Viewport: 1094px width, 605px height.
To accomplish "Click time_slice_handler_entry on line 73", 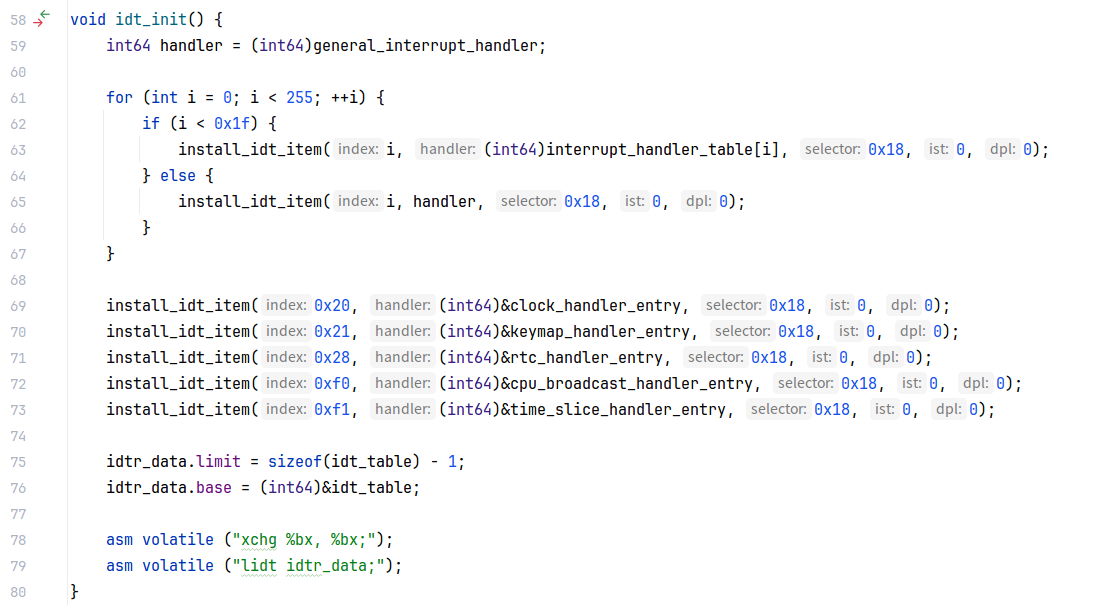I will click(x=617, y=410).
